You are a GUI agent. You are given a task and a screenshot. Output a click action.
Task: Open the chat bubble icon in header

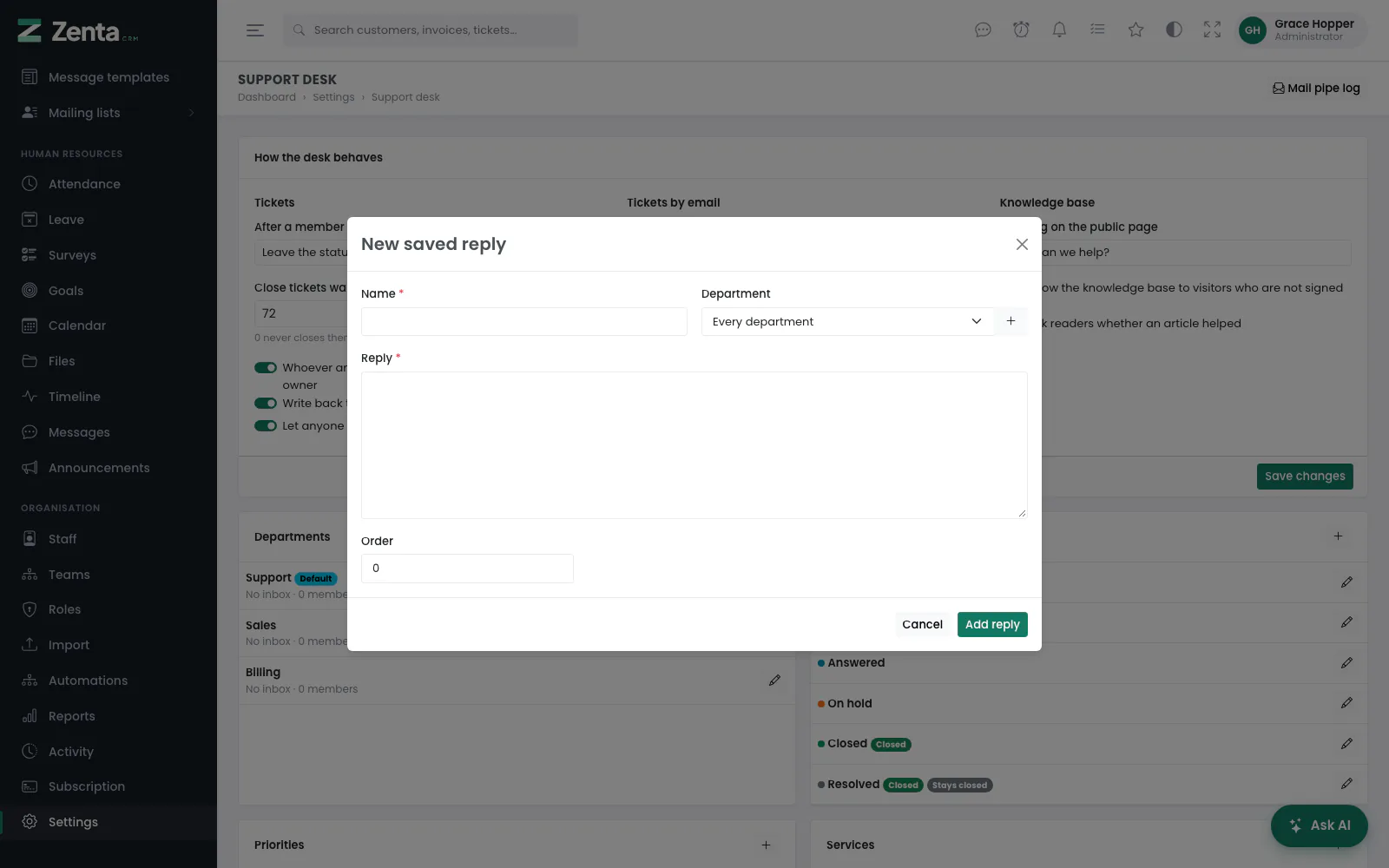tap(983, 30)
